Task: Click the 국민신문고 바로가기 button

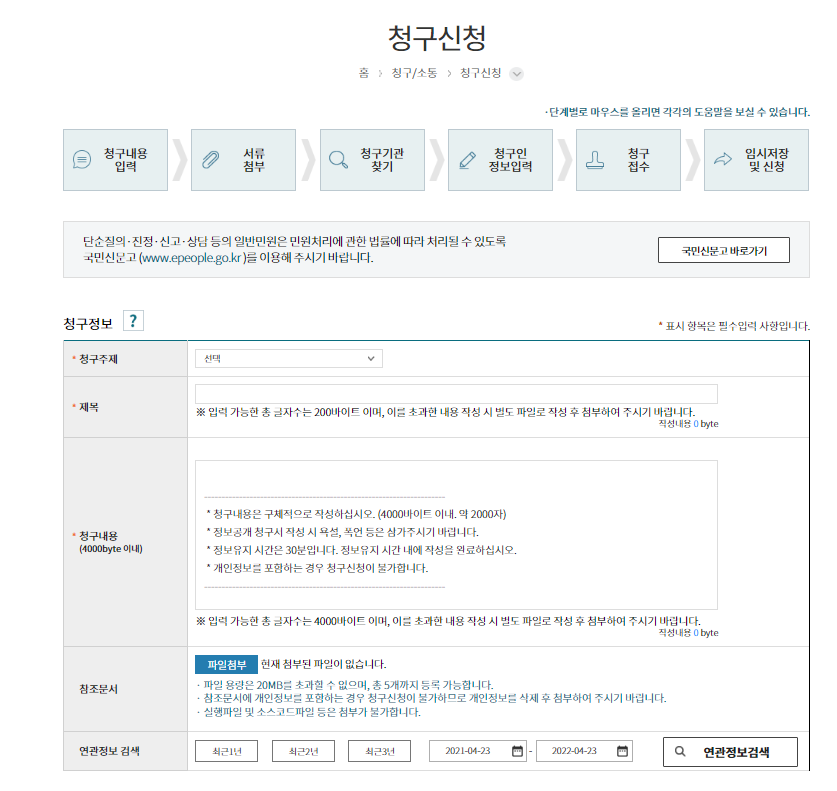Action: pyautogui.click(x=724, y=249)
